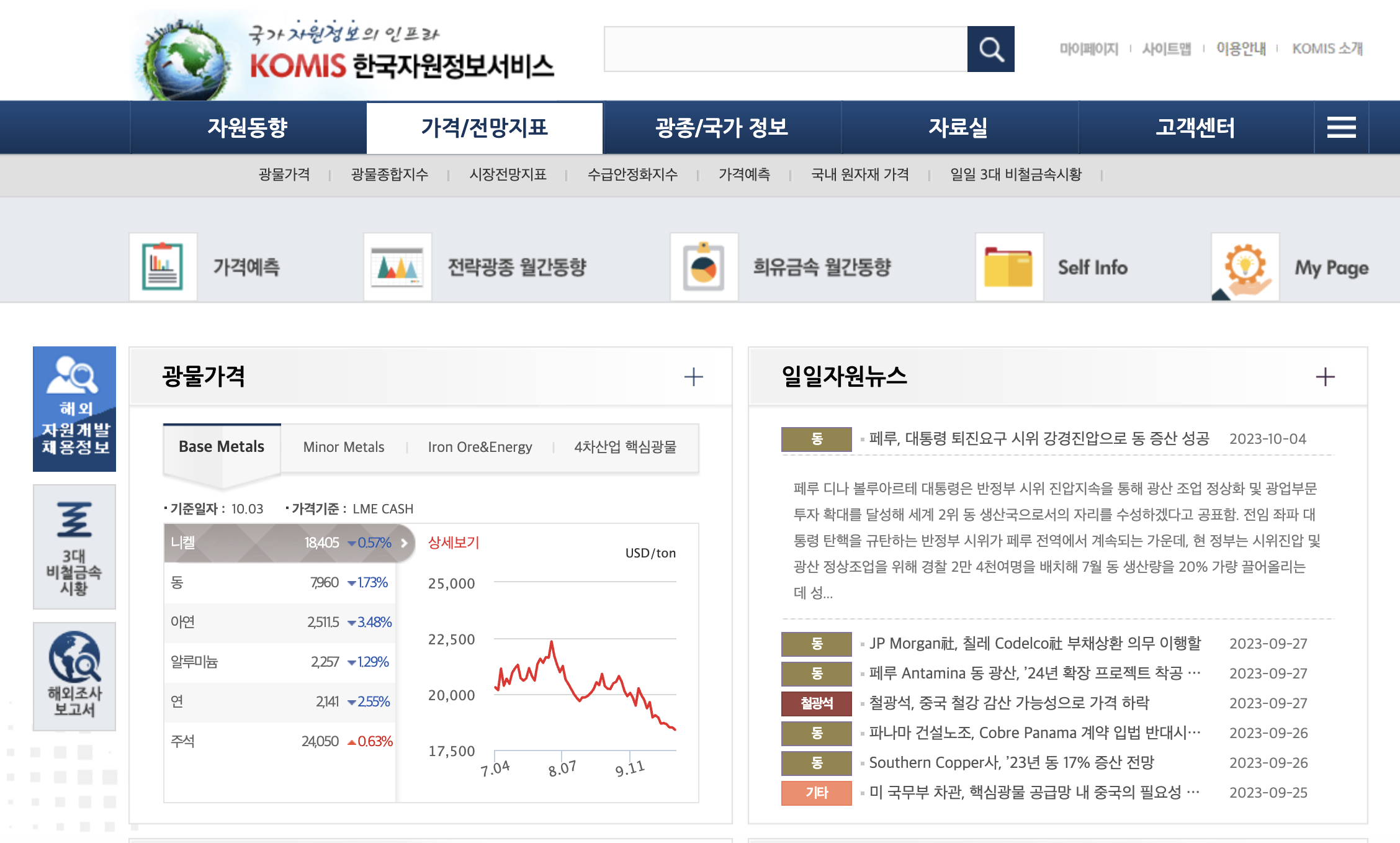Viewport: 1400px width, 843px height.
Task: Open the hamburger full menu icon
Action: (x=1340, y=127)
